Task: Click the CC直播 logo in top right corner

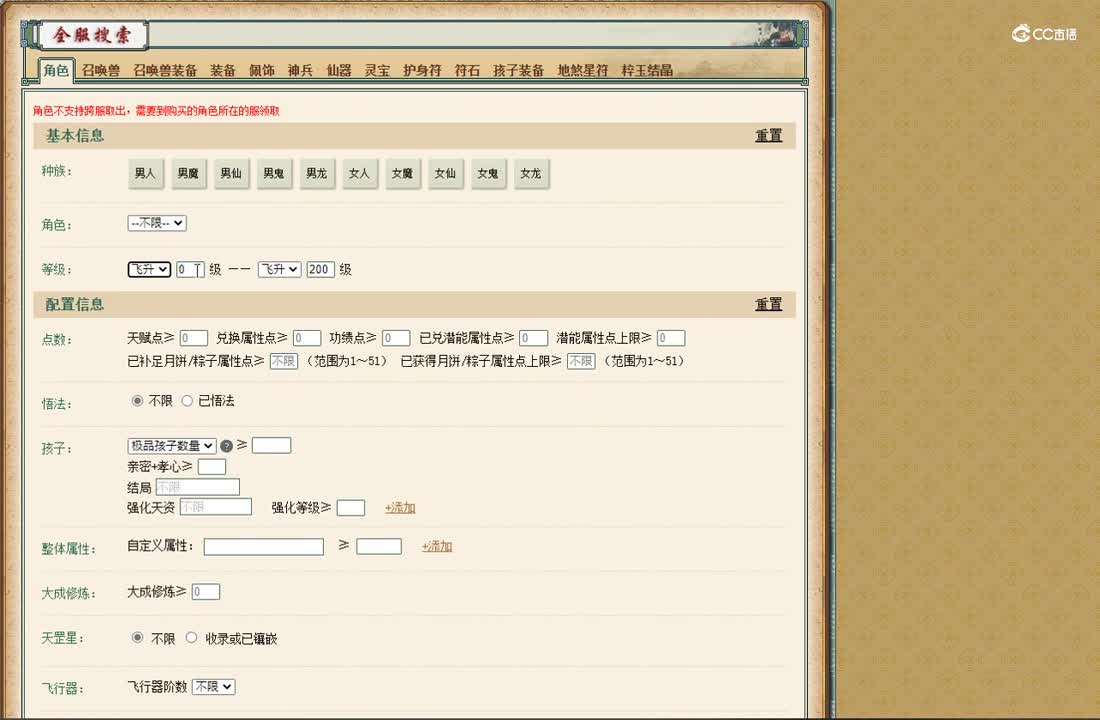Action: tap(1042, 32)
